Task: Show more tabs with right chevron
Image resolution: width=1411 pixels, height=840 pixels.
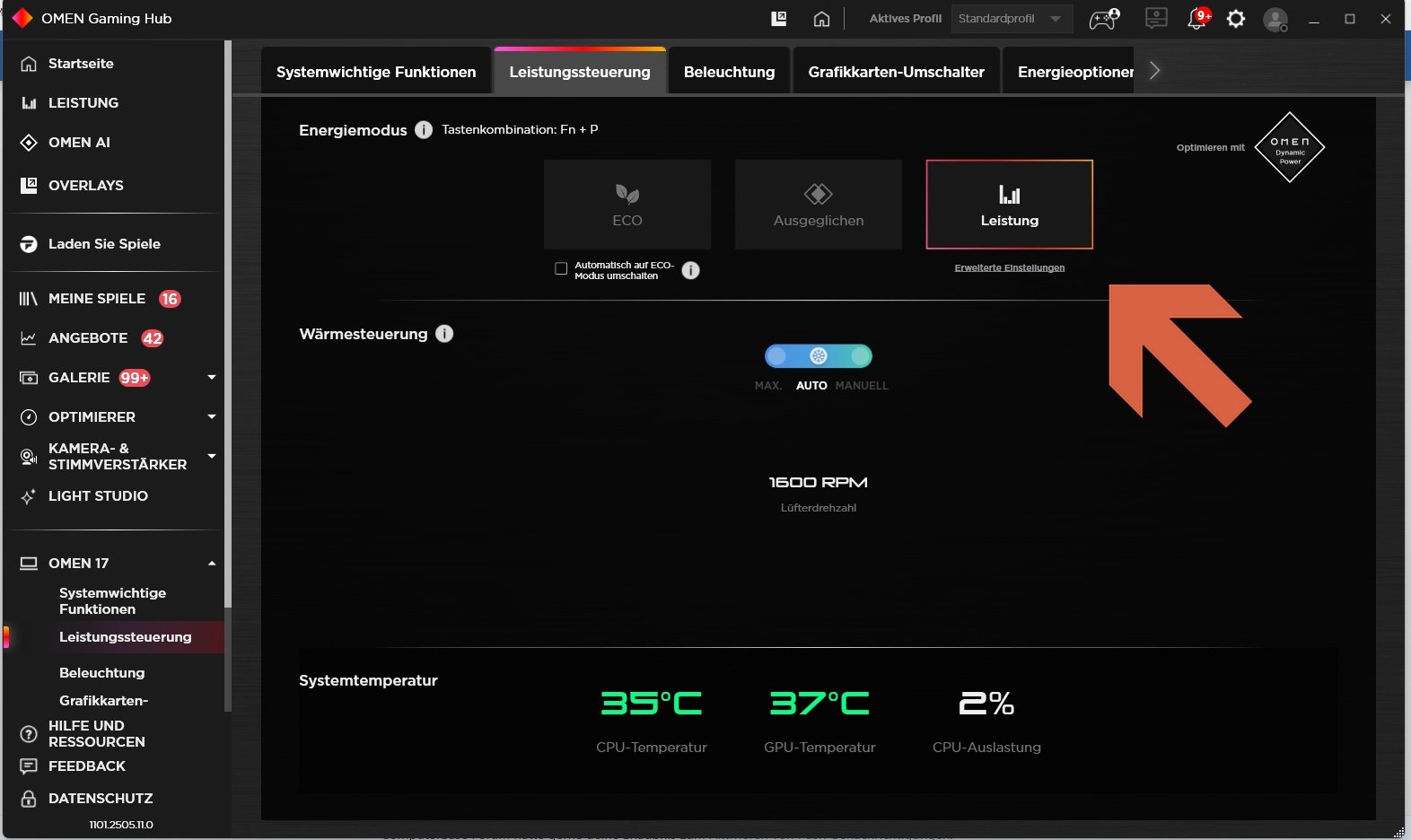Action: click(1155, 71)
